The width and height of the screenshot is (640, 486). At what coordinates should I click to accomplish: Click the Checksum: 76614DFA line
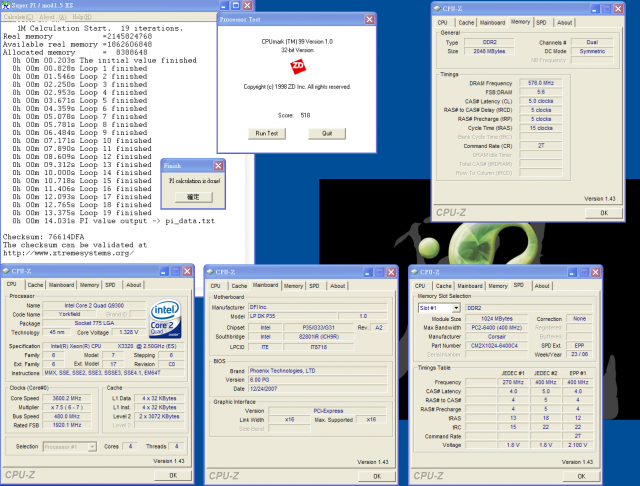44,237
